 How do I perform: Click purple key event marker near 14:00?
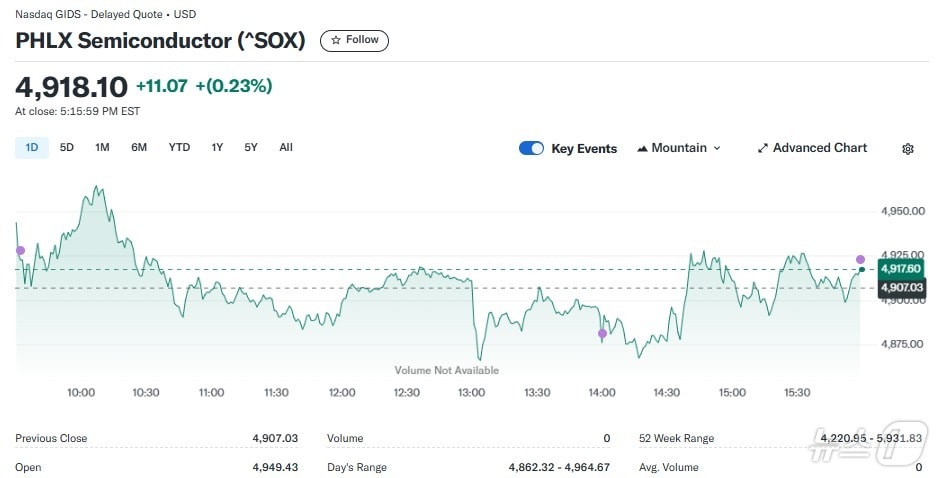coord(602,333)
